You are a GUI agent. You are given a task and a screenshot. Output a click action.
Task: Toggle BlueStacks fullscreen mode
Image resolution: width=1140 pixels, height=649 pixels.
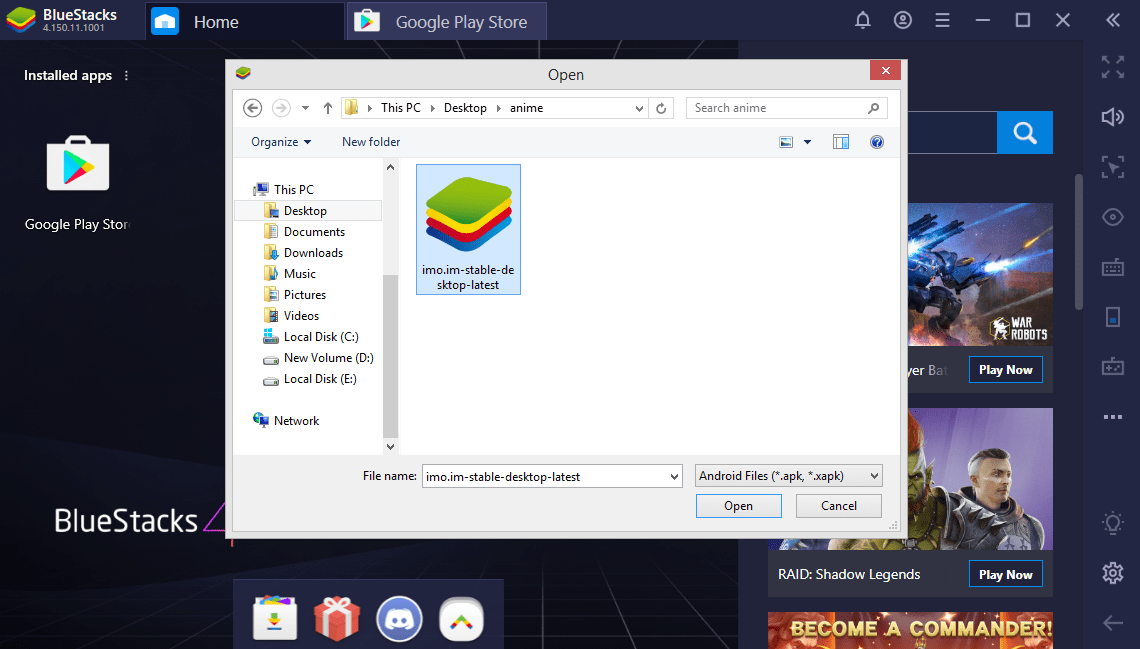click(x=1112, y=67)
